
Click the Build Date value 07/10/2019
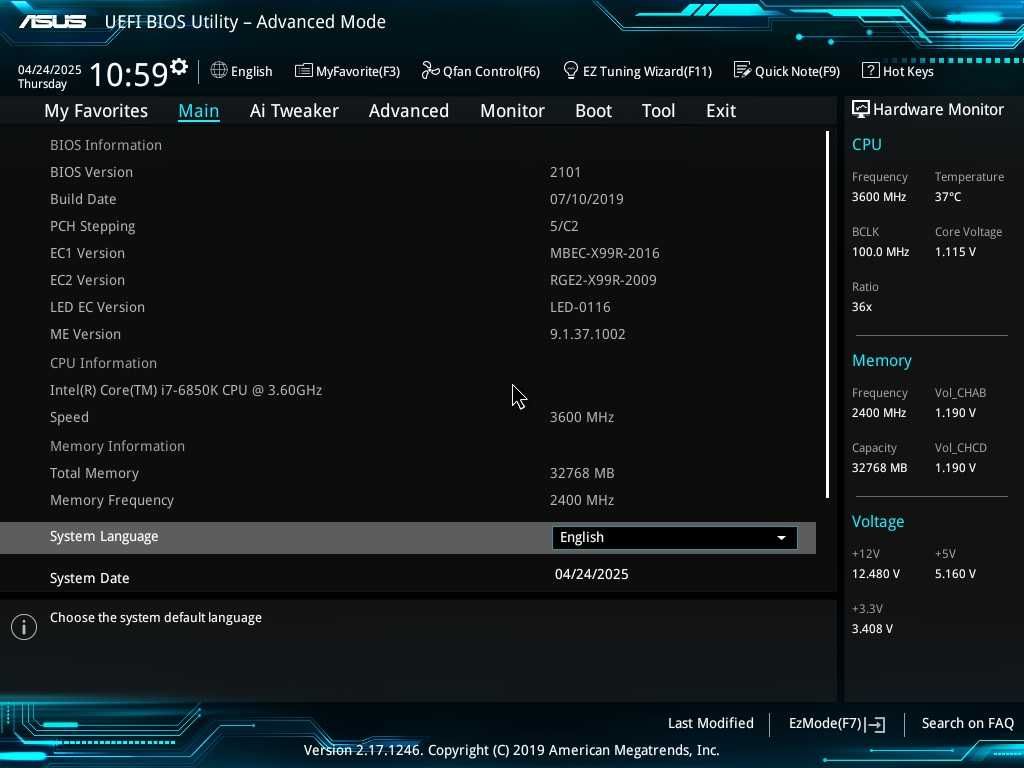tap(586, 199)
